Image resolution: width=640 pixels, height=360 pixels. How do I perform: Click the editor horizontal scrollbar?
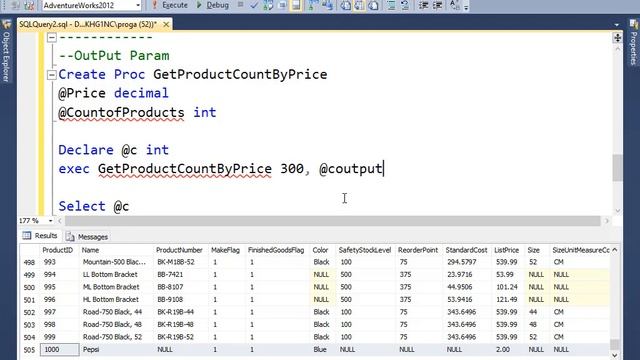[x=332, y=221]
